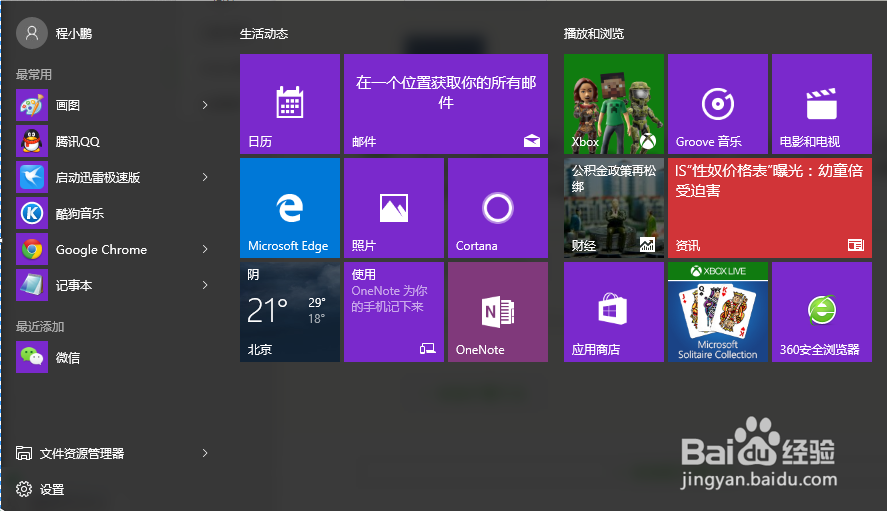Screen dimensions: 887x511
Task: Open the 应用商店 store tile
Action: [614, 312]
